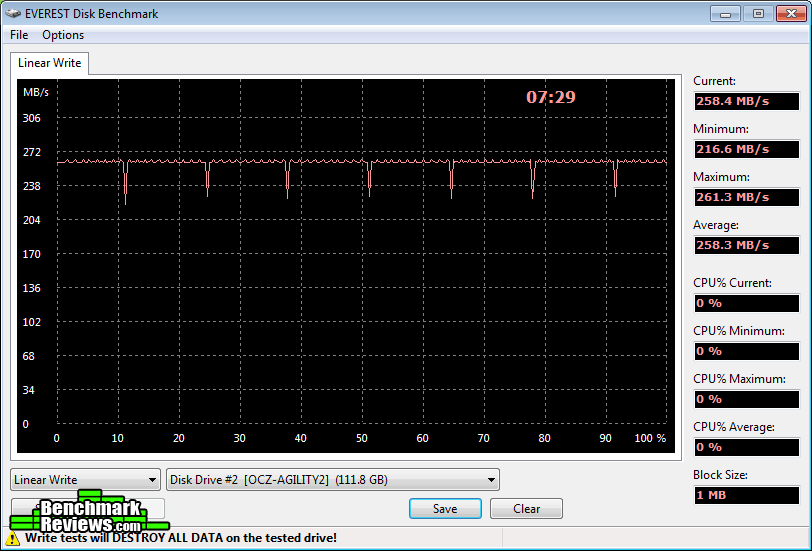The height and width of the screenshot is (551, 812).
Task: Click the Clear button
Action: [x=526, y=509]
